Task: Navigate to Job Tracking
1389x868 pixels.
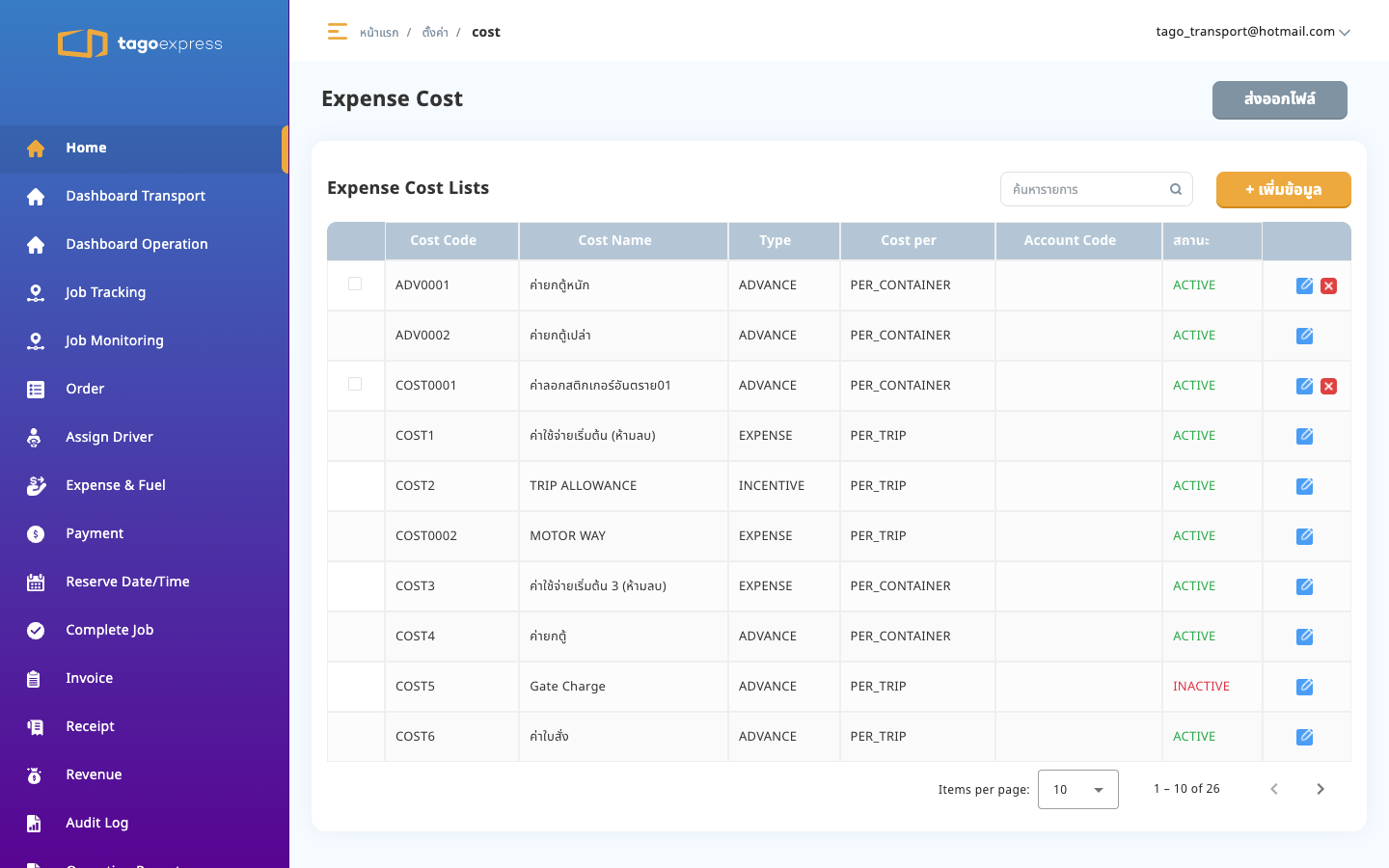Action: tap(145, 293)
